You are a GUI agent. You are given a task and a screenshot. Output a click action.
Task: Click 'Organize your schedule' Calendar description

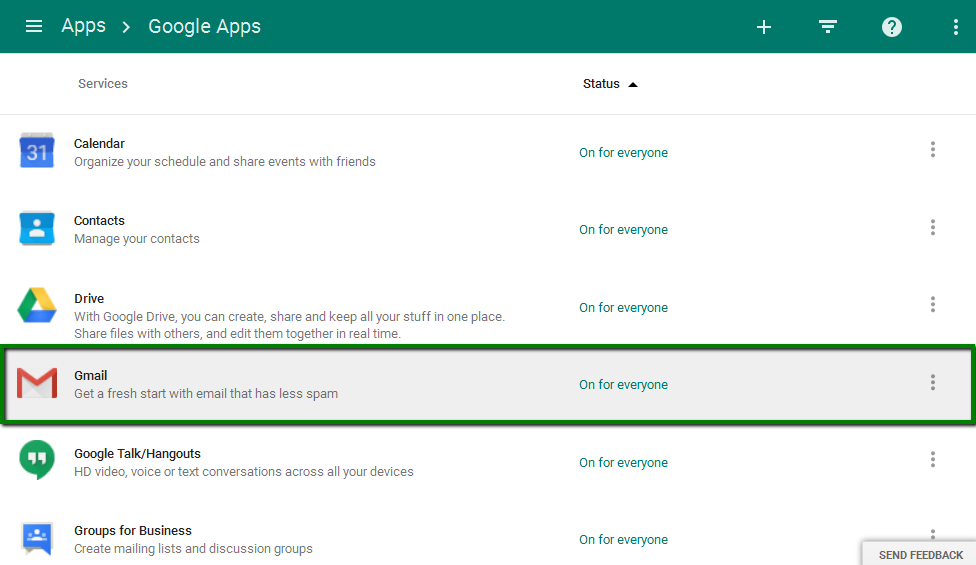(x=225, y=161)
